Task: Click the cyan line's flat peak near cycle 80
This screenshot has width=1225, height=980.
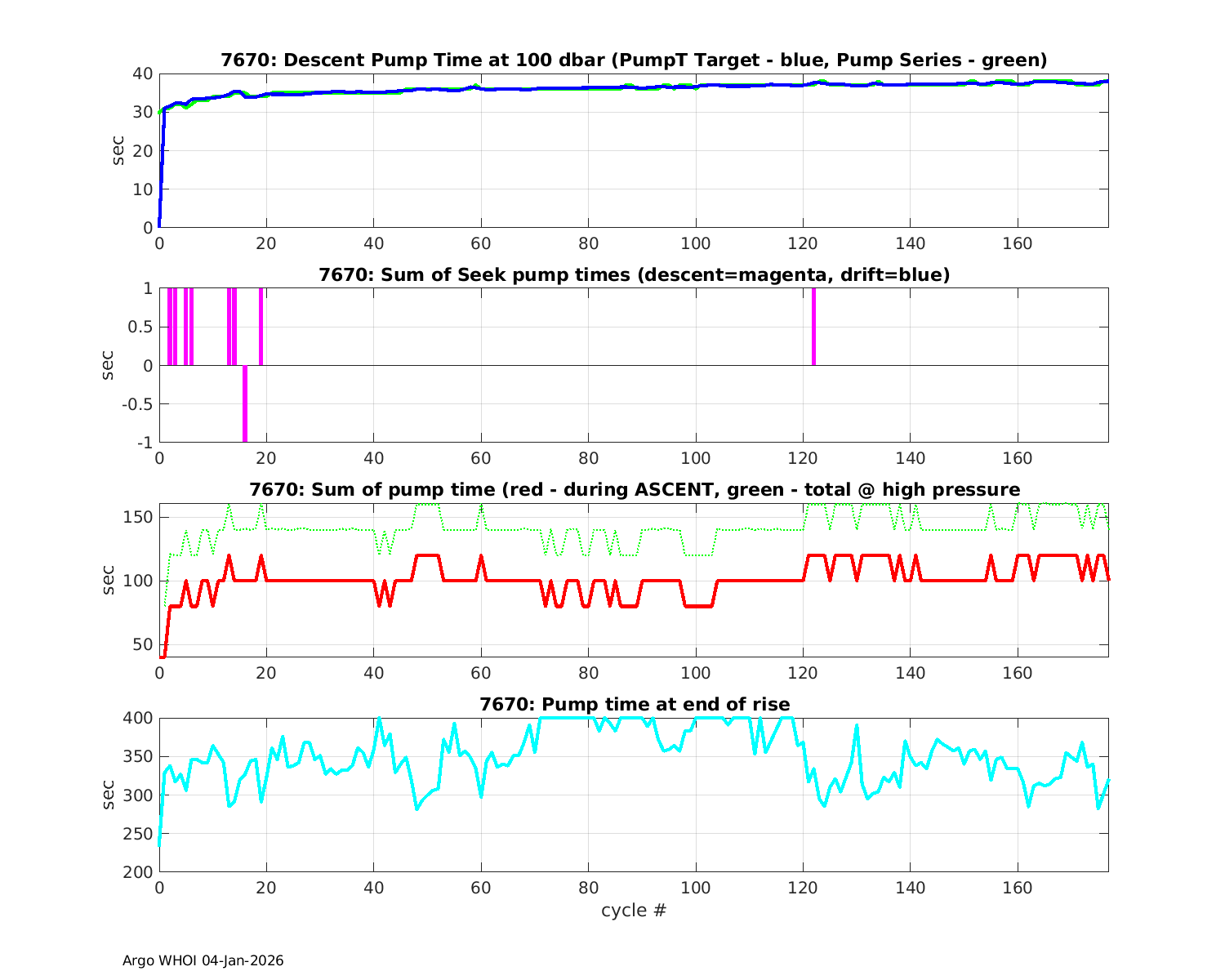Action: click(x=572, y=719)
